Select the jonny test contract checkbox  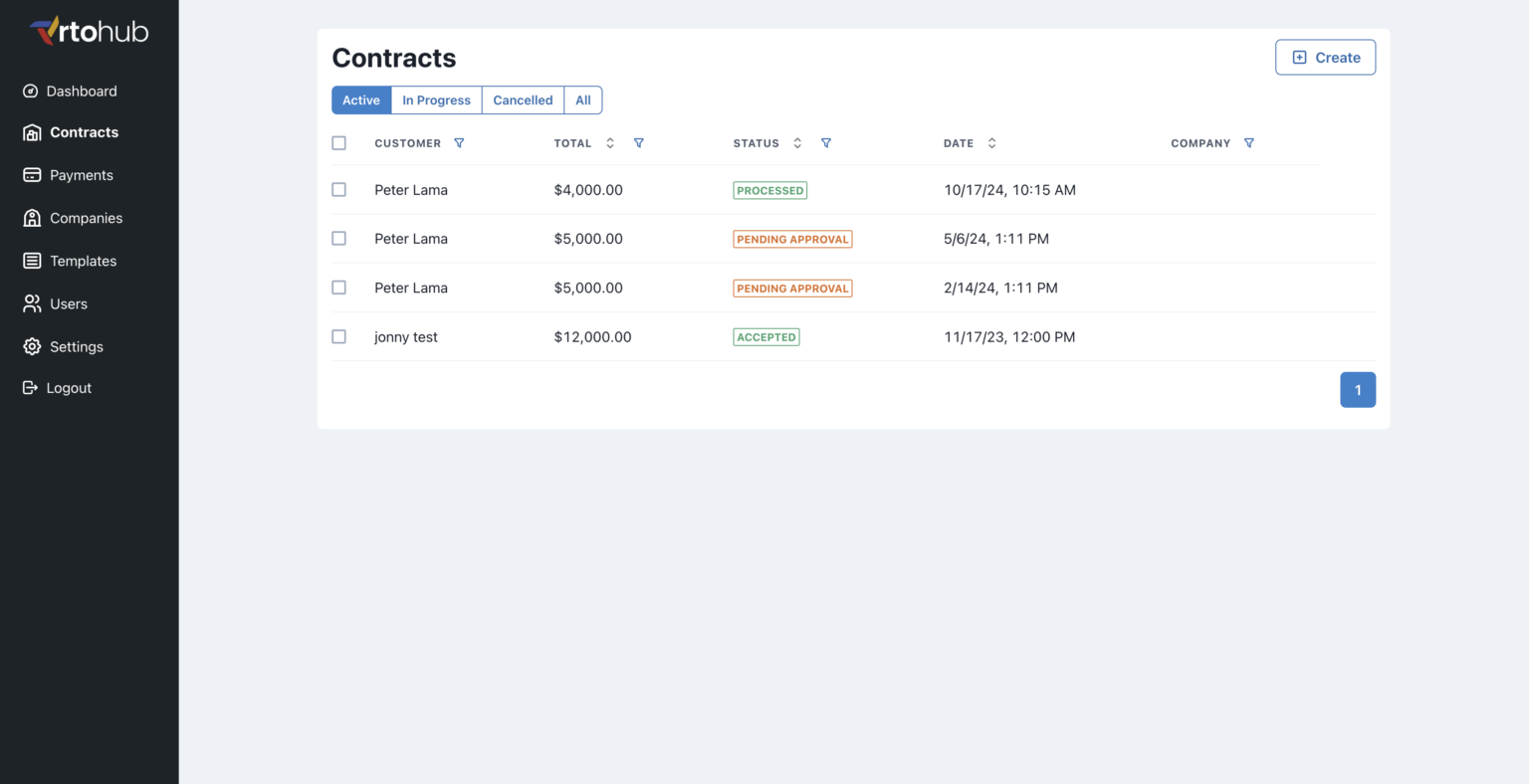pos(339,337)
